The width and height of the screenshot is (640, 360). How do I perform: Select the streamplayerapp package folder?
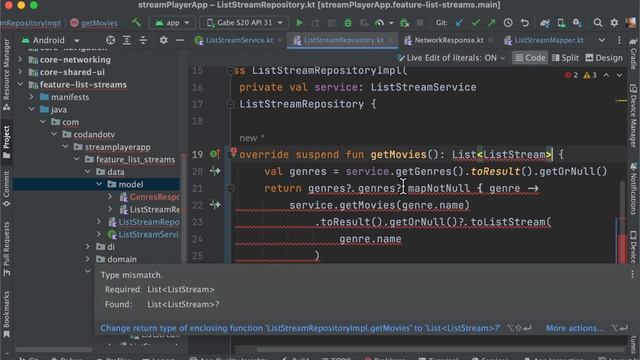[x=112, y=147]
